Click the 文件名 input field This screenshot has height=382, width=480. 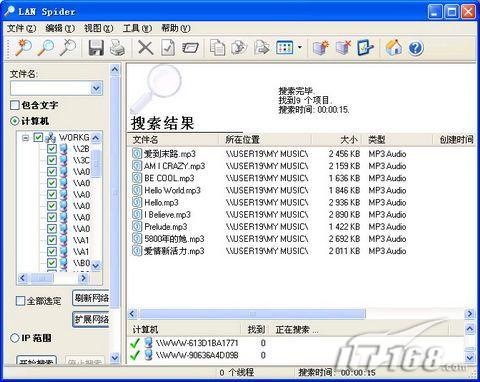pyautogui.click(x=51, y=88)
